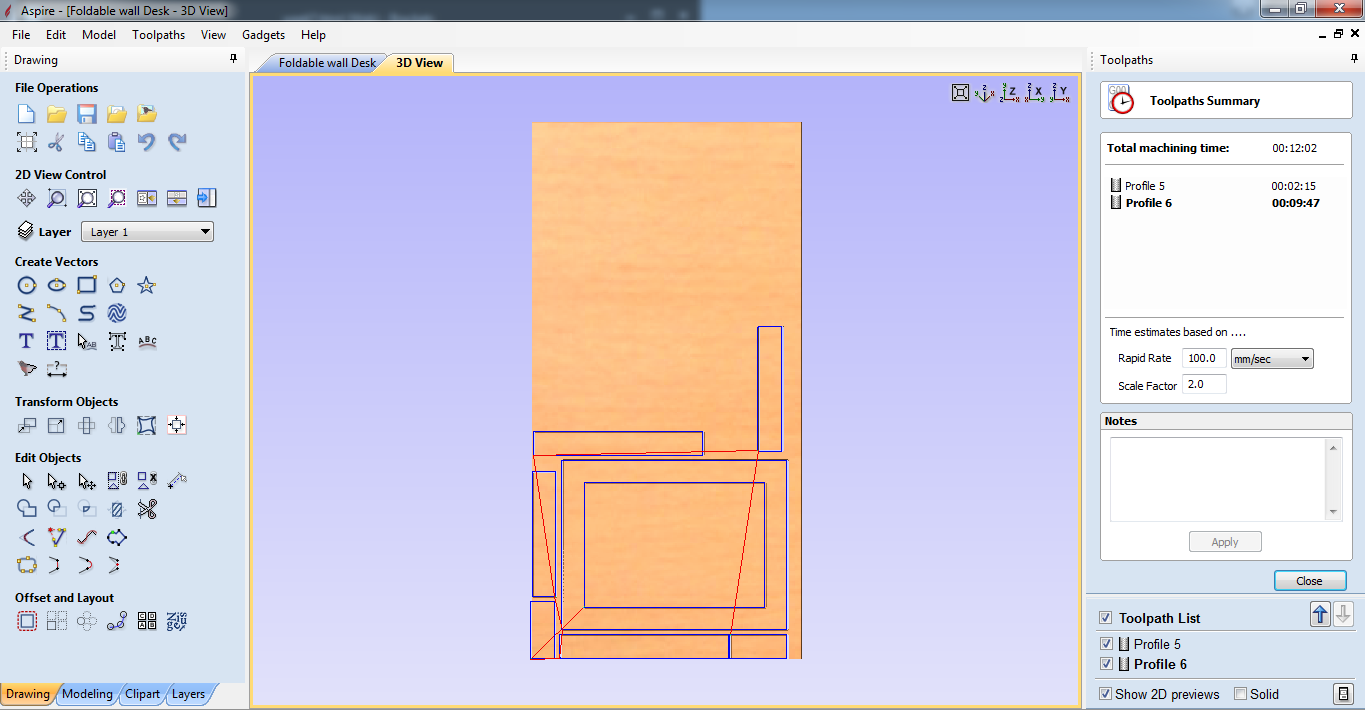The height and width of the screenshot is (710, 1365).
Task: Pin the Toolpaths panel pushpin
Action: coord(1355,59)
